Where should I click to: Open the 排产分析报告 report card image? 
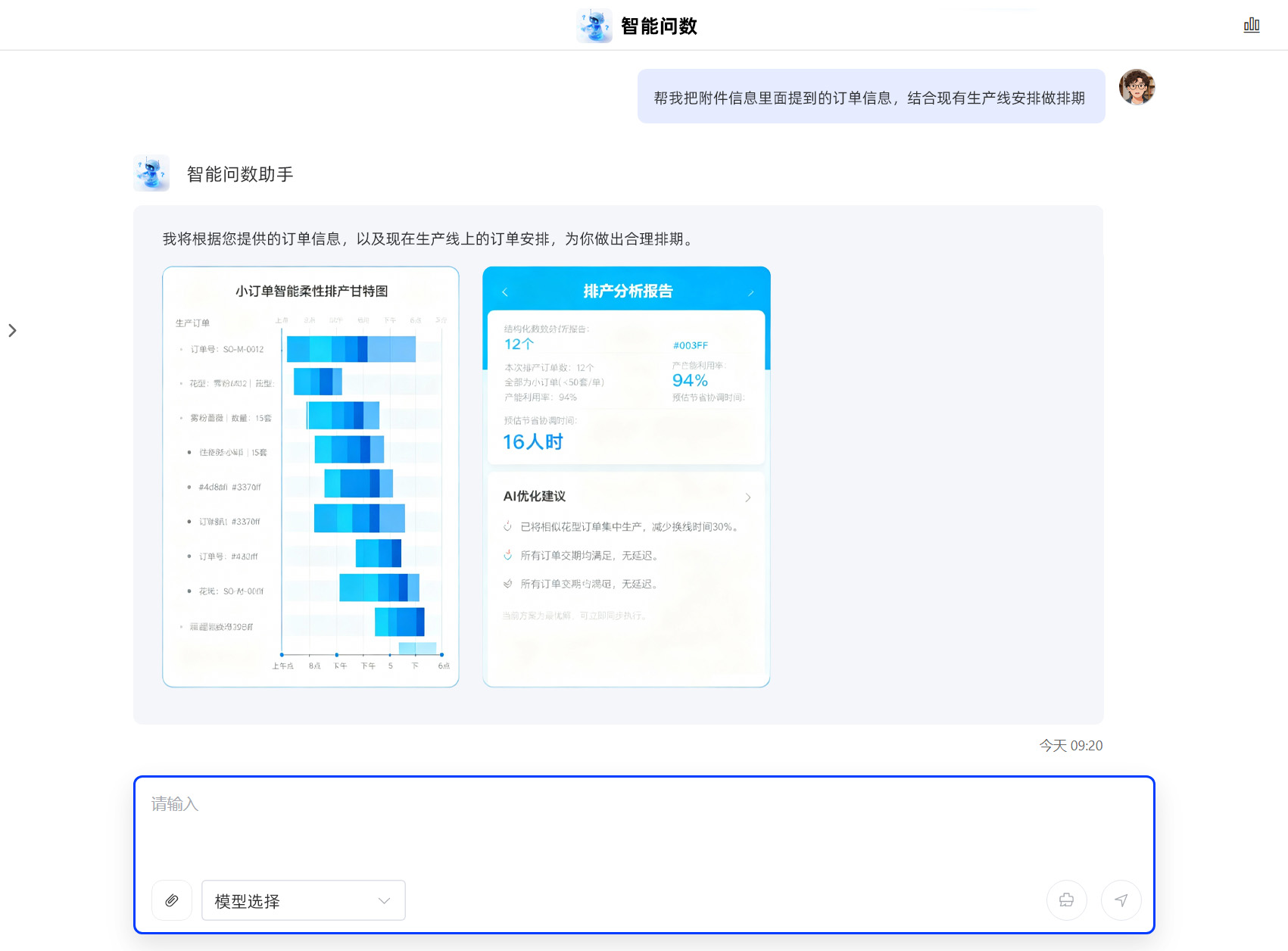[x=626, y=477]
